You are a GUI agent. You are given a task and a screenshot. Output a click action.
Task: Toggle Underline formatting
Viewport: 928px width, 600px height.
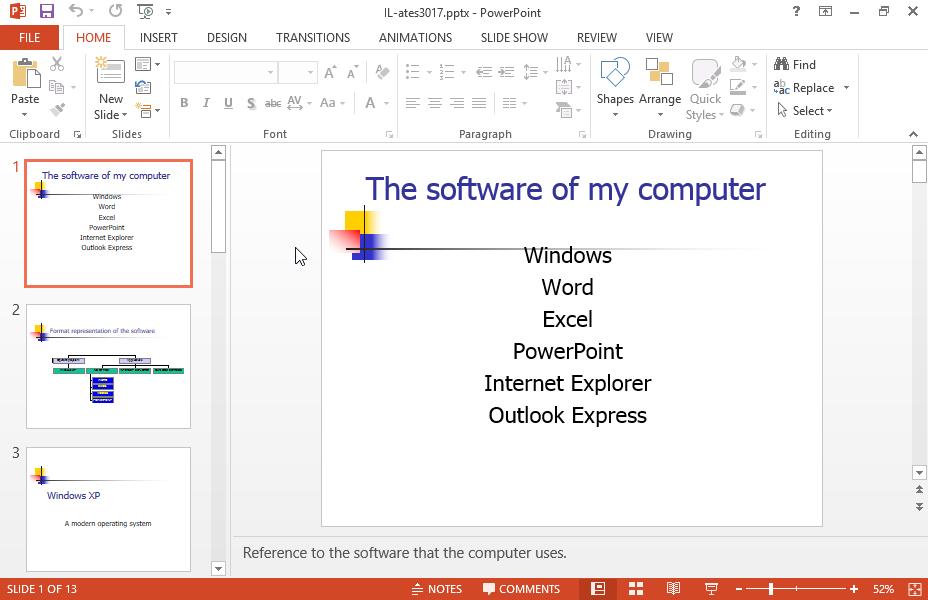(228, 103)
